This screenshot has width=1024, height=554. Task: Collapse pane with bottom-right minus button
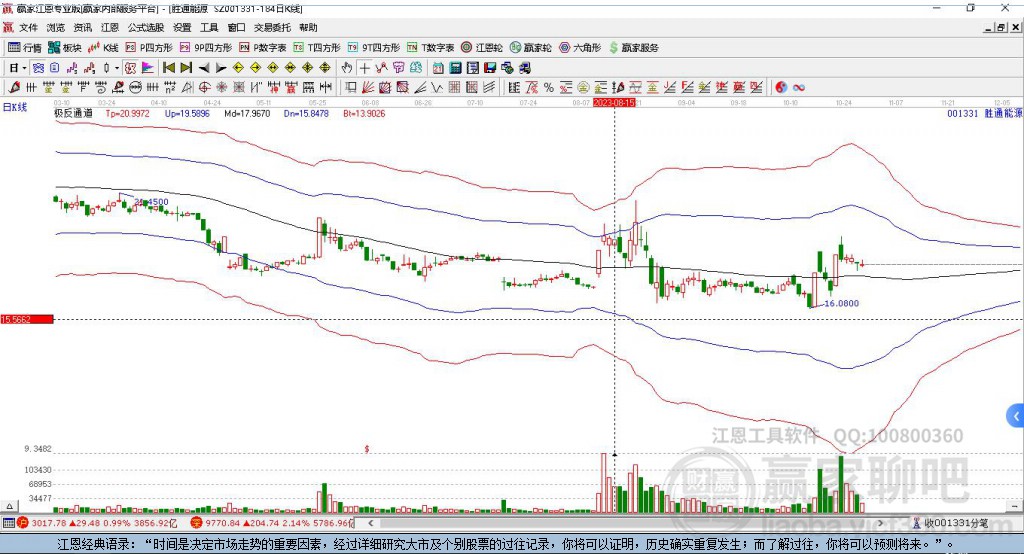[1014, 506]
